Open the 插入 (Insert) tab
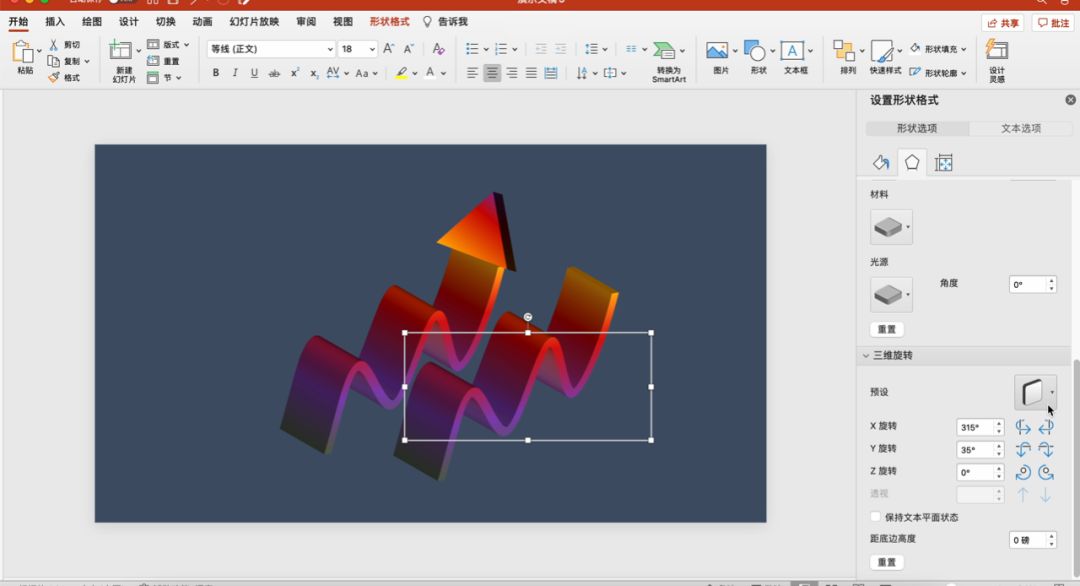The width and height of the screenshot is (1080, 586). click(54, 22)
